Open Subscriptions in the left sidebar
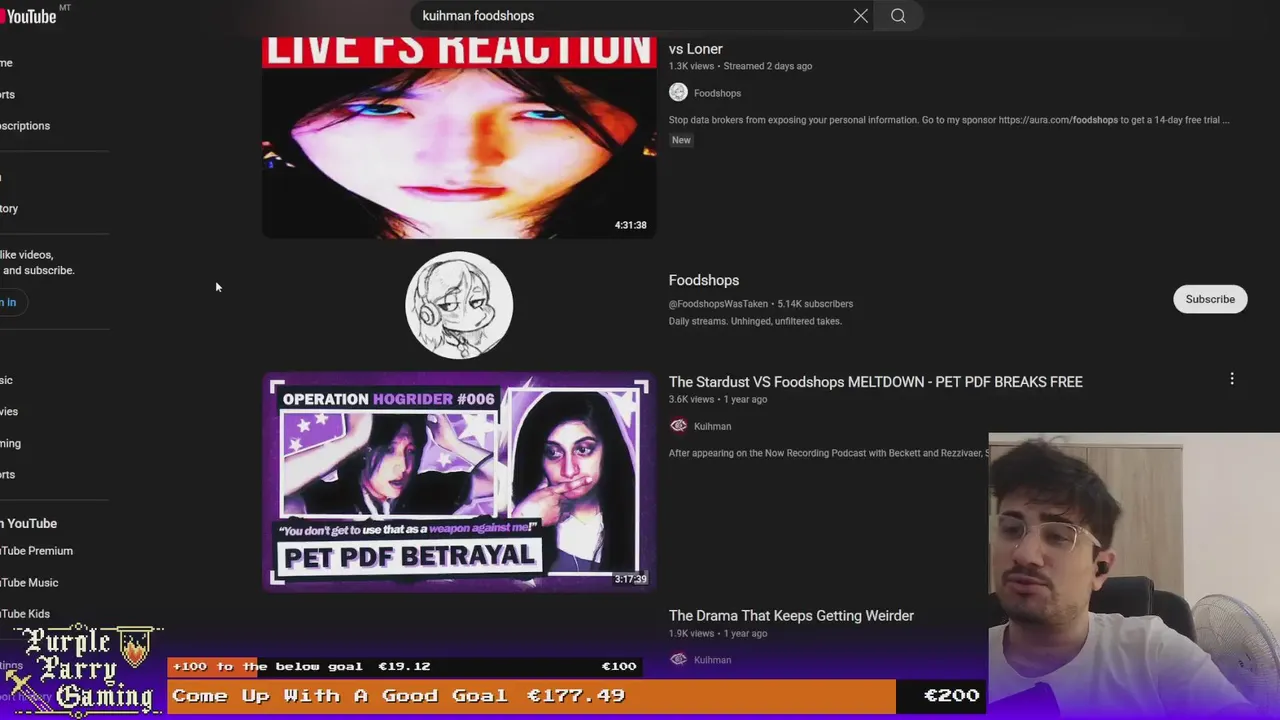The height and width of the screenshot is (720, 1280). pyautogui.click(x=25, y=126)
